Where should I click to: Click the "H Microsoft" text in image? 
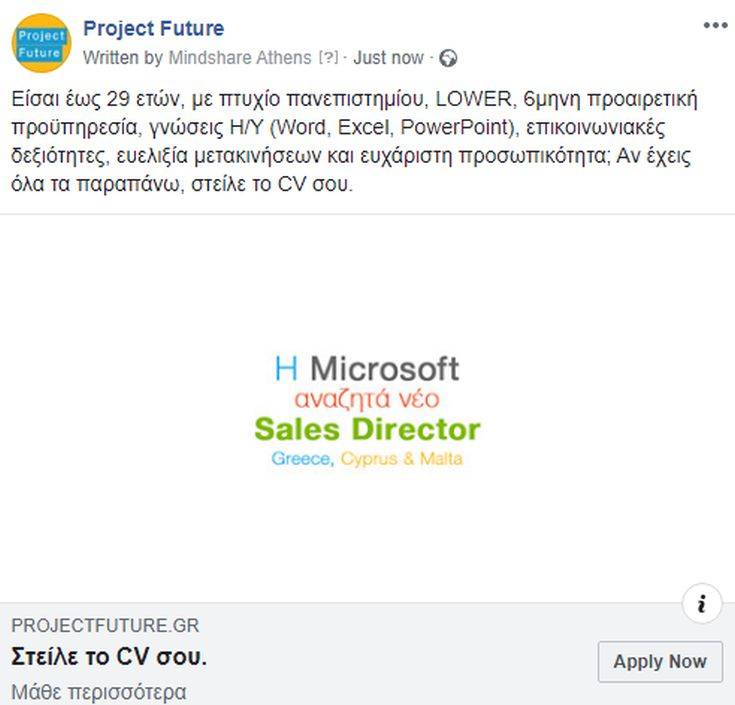point(367,368)
